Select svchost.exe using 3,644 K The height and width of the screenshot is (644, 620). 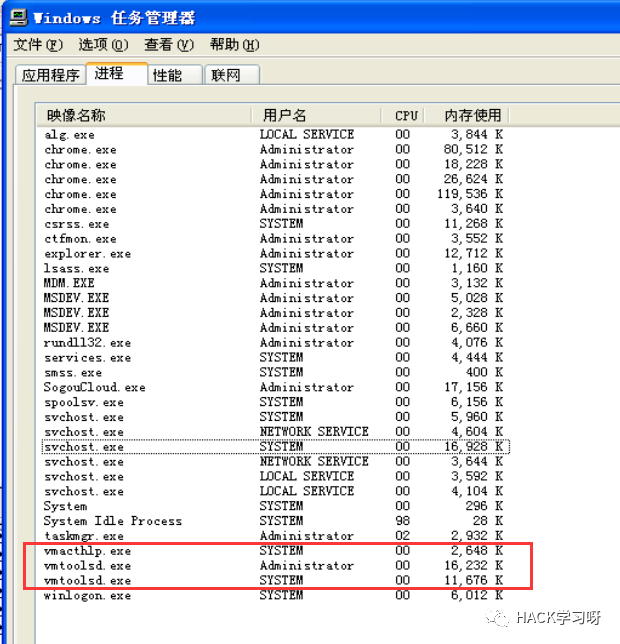coord(275,461)
